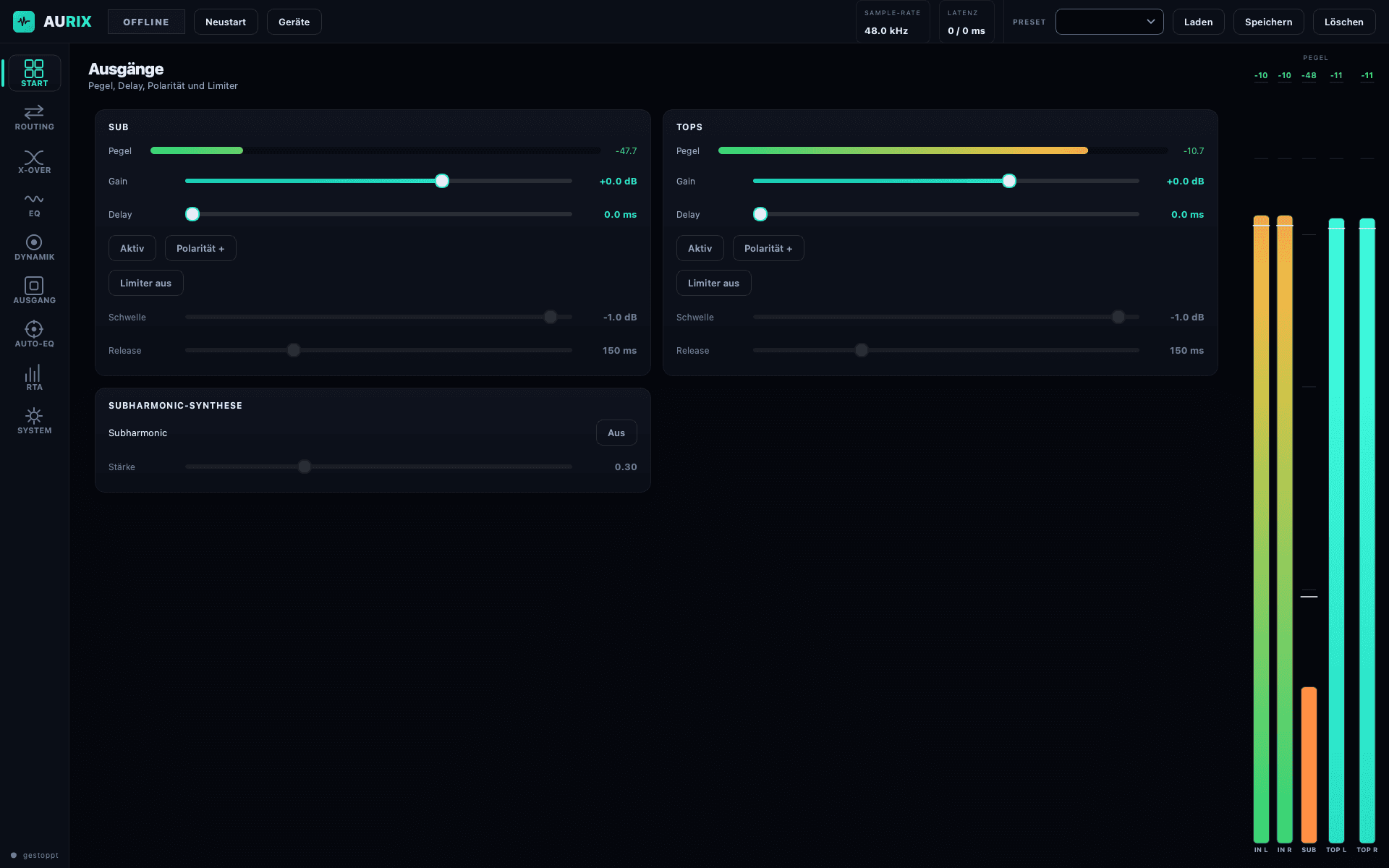Toggle SUB Limiter aus button
This screenshot has width=1389, height=868.
tap(146, 283)
